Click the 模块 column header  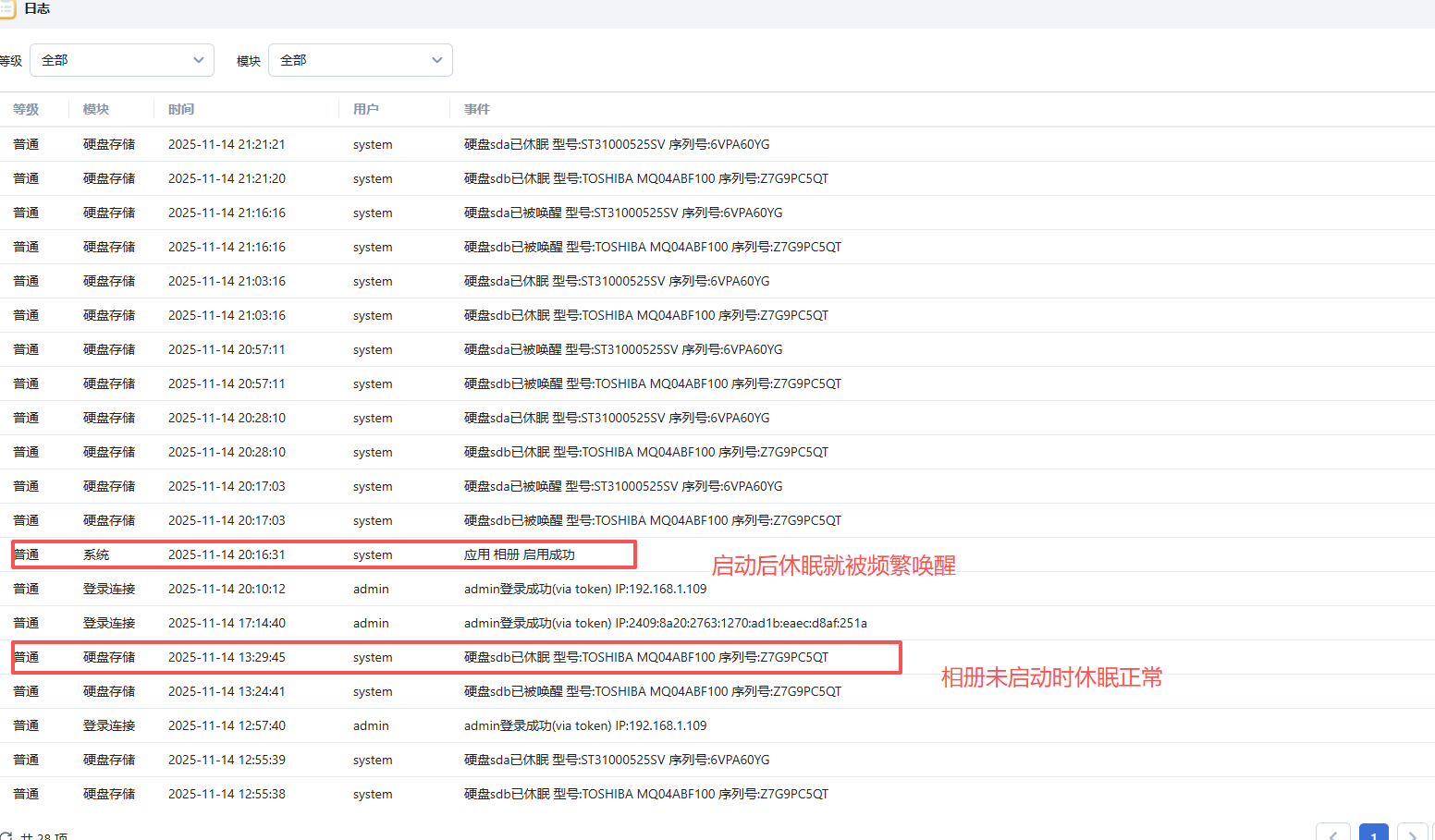pyautogui.click(x=96, y=109)
